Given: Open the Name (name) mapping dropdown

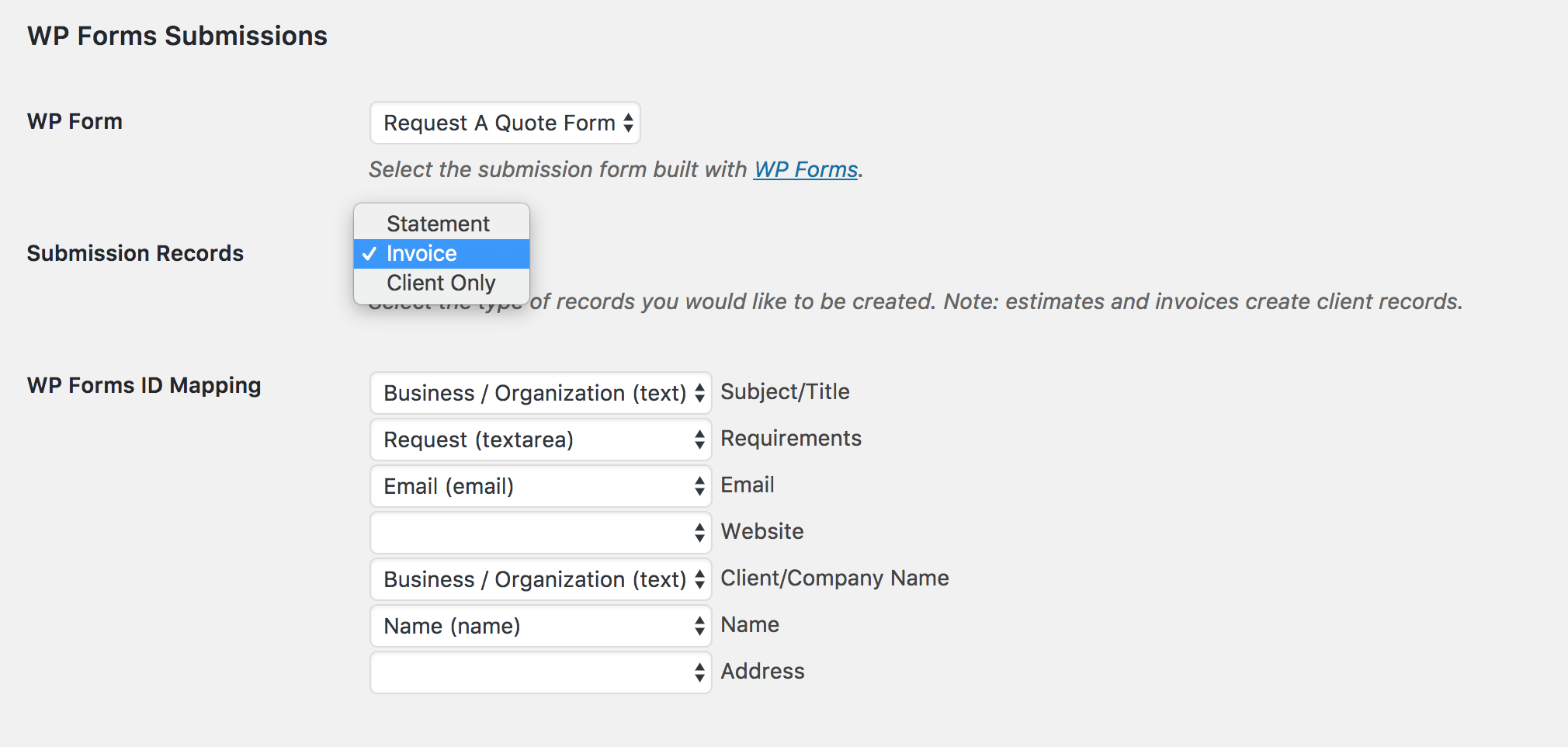Looking at the screenshot, I should point(540,626).
